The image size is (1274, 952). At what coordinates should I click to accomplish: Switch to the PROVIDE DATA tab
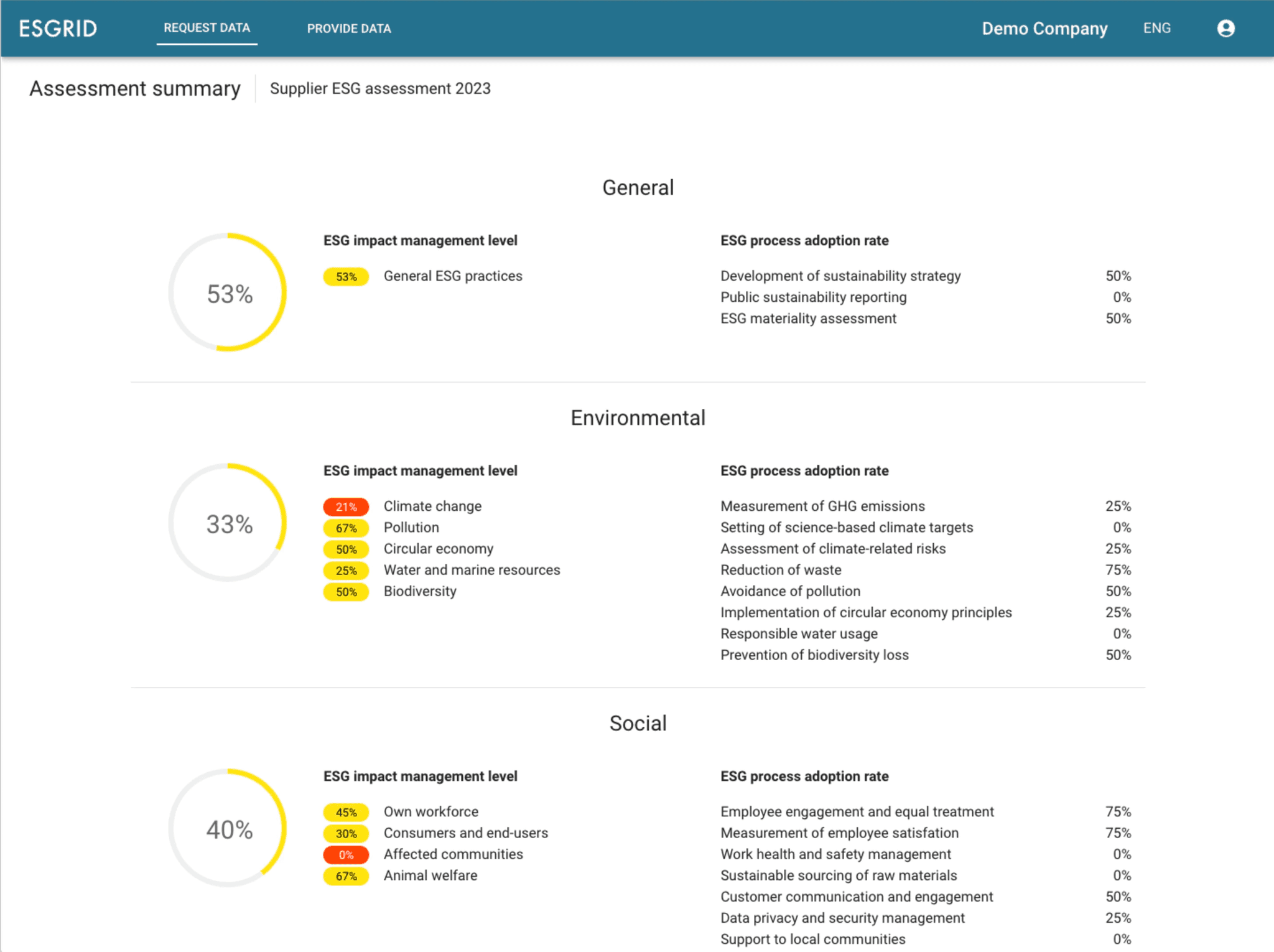pos(348,28)
